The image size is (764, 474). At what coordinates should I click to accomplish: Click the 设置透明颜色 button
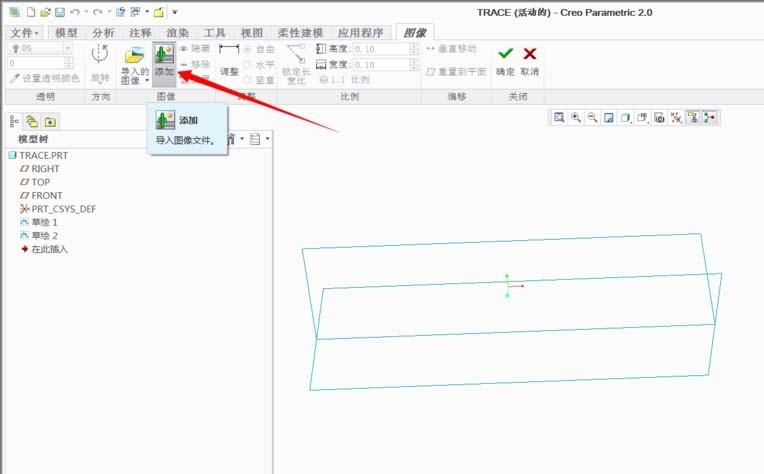coord(43,78)
